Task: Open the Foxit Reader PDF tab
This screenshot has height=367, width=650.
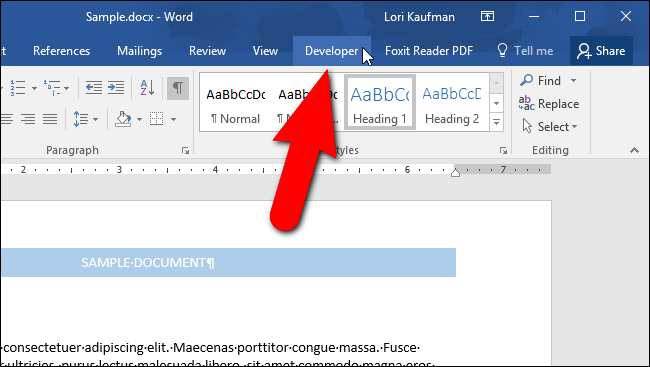Action: point(429,51)
